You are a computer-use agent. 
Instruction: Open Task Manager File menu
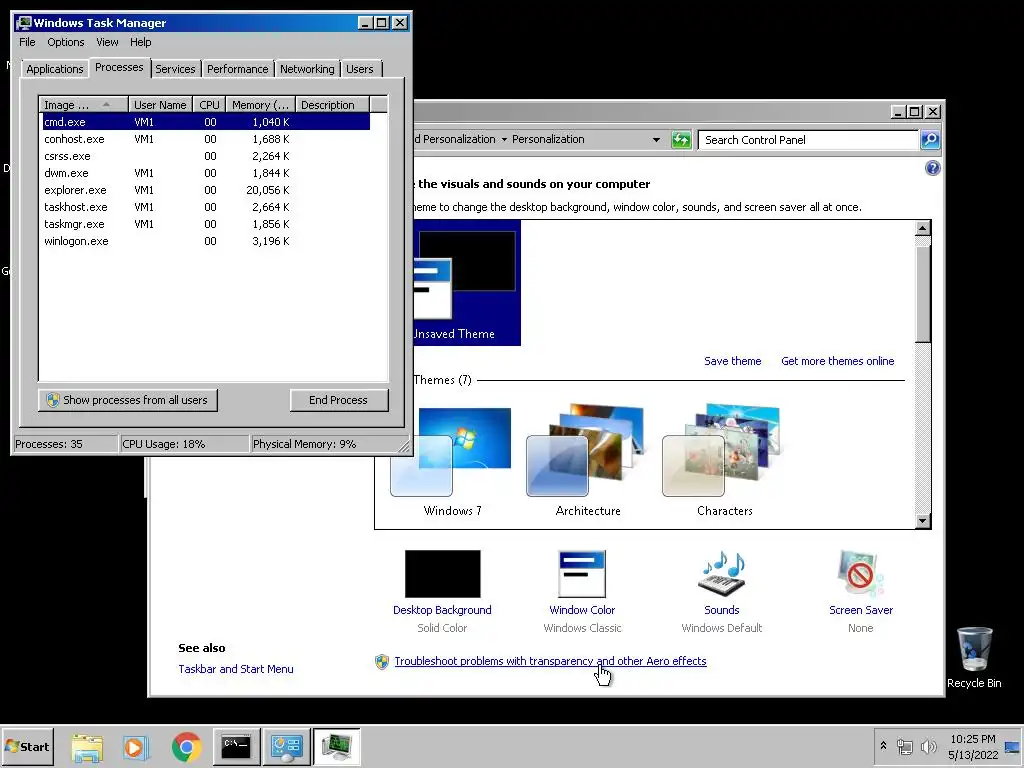[x=27, y=42]
